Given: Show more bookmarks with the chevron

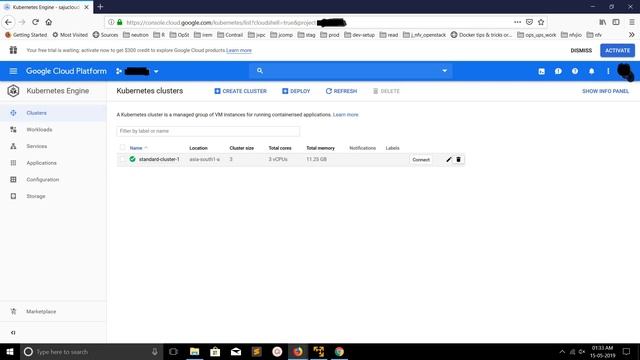Looking at the screenshot, I should pyautogui.click(x=631, y=35).
